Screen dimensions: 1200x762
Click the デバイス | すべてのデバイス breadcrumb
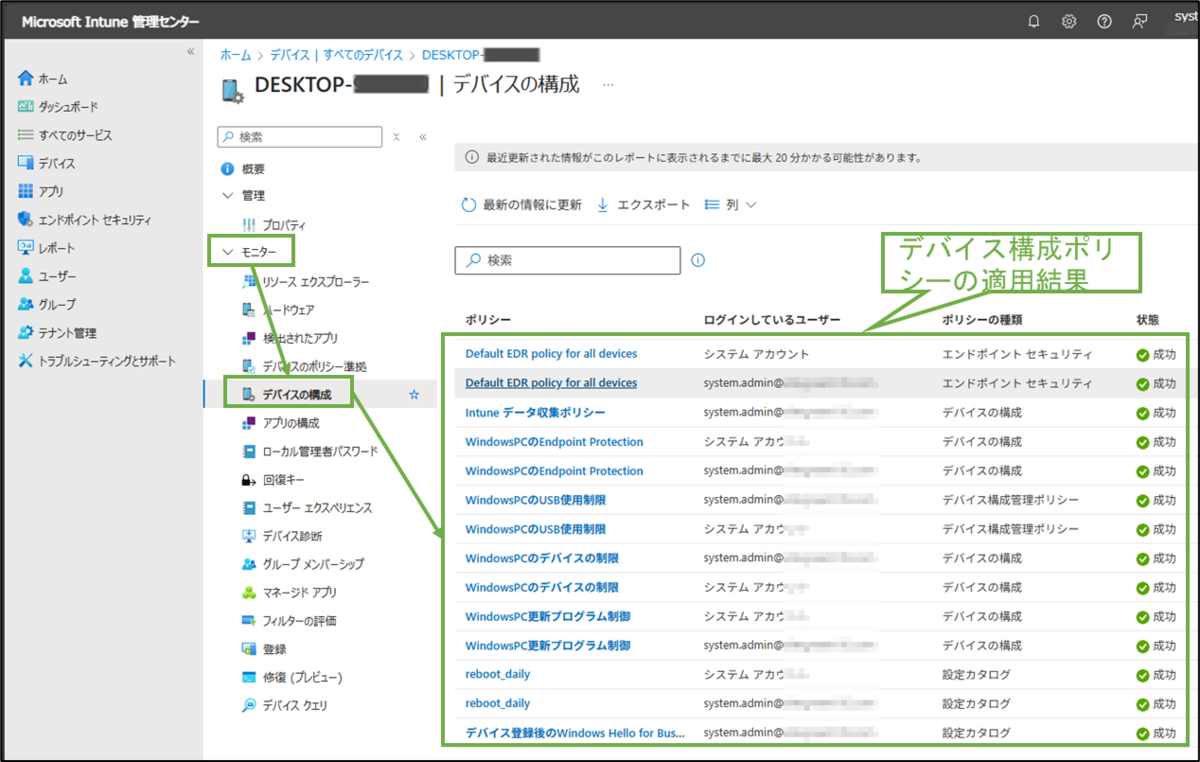[x=336, y=55]
